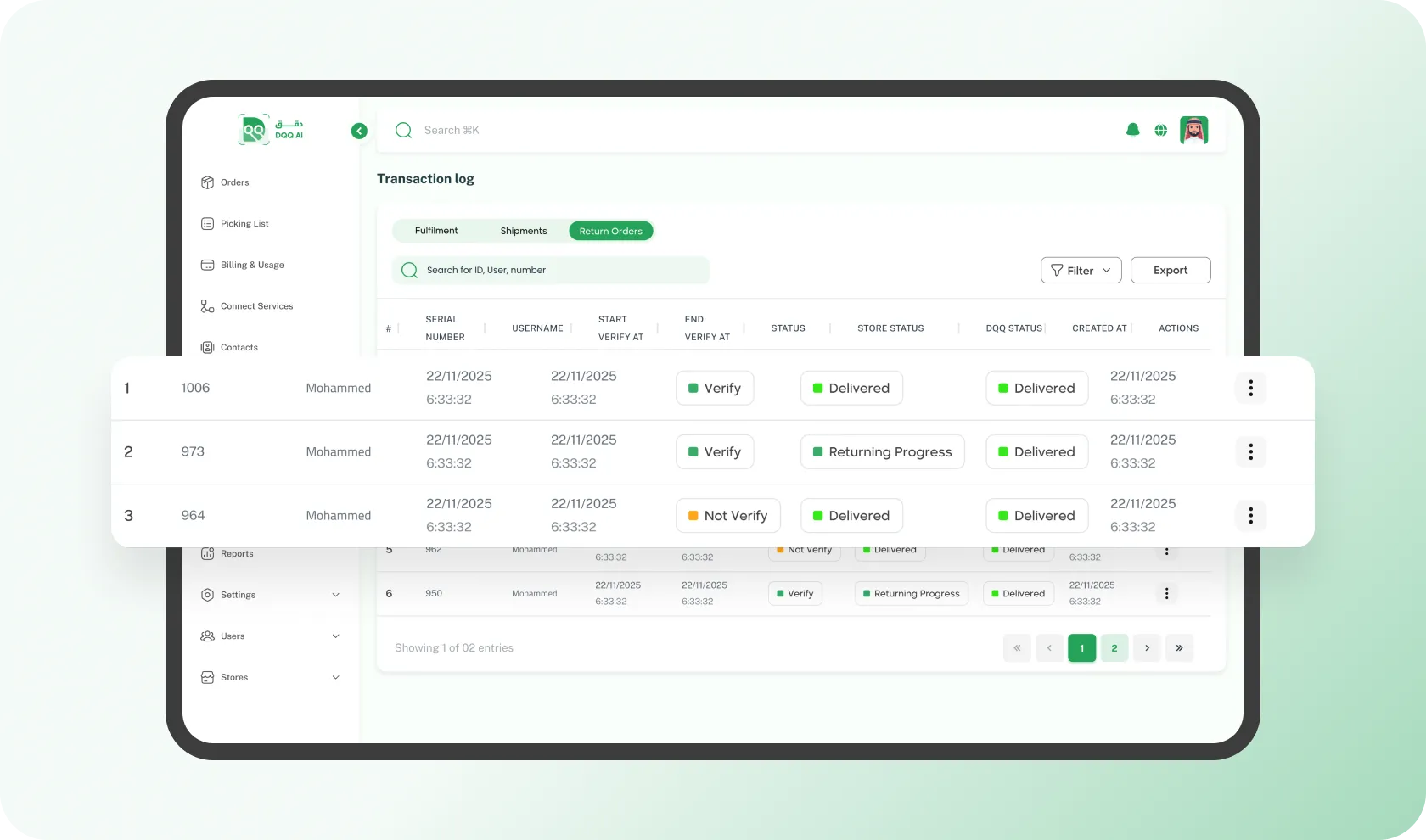1426x840 pixels.
Task: Go to Billing & Usage
Action: pos(251,265)
